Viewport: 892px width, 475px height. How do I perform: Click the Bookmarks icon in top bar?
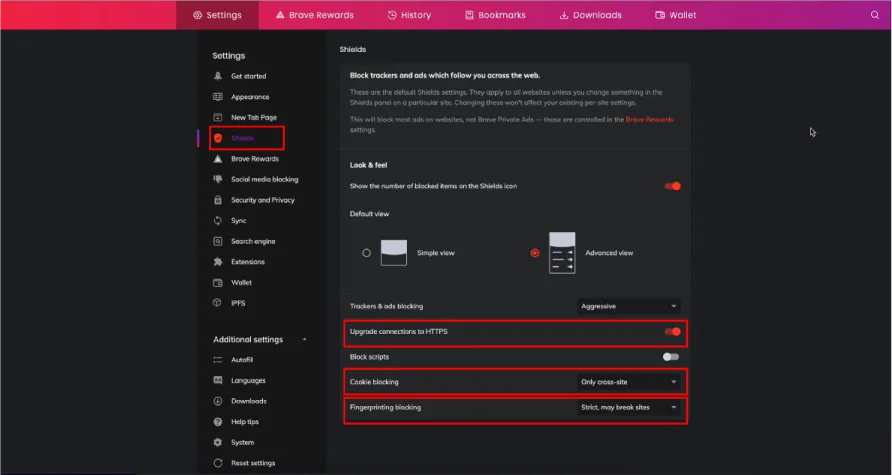(469, 15)
